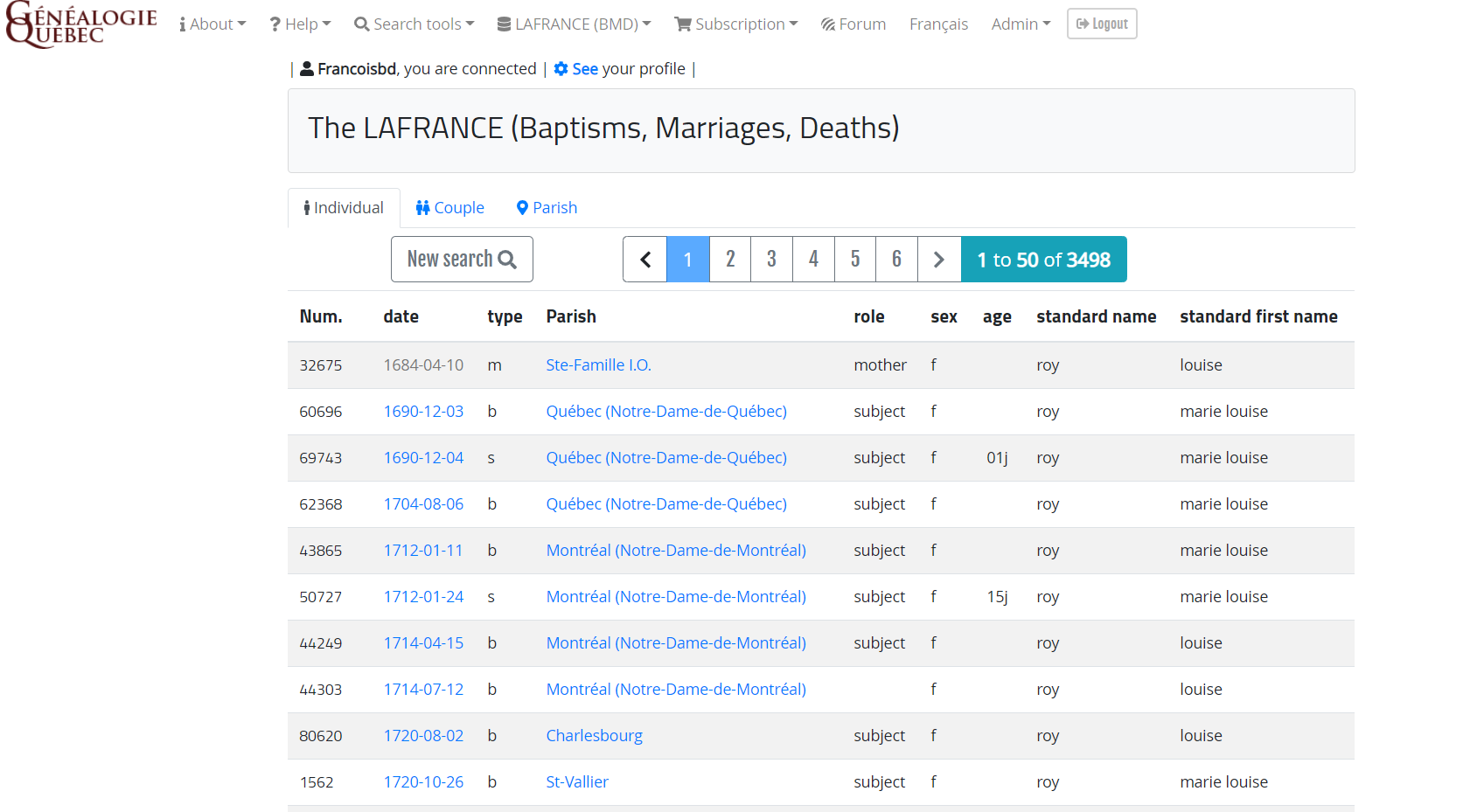Open the 1690-12-04 record date link
Screen dimensions: 1477x812
tap(423, 458)
